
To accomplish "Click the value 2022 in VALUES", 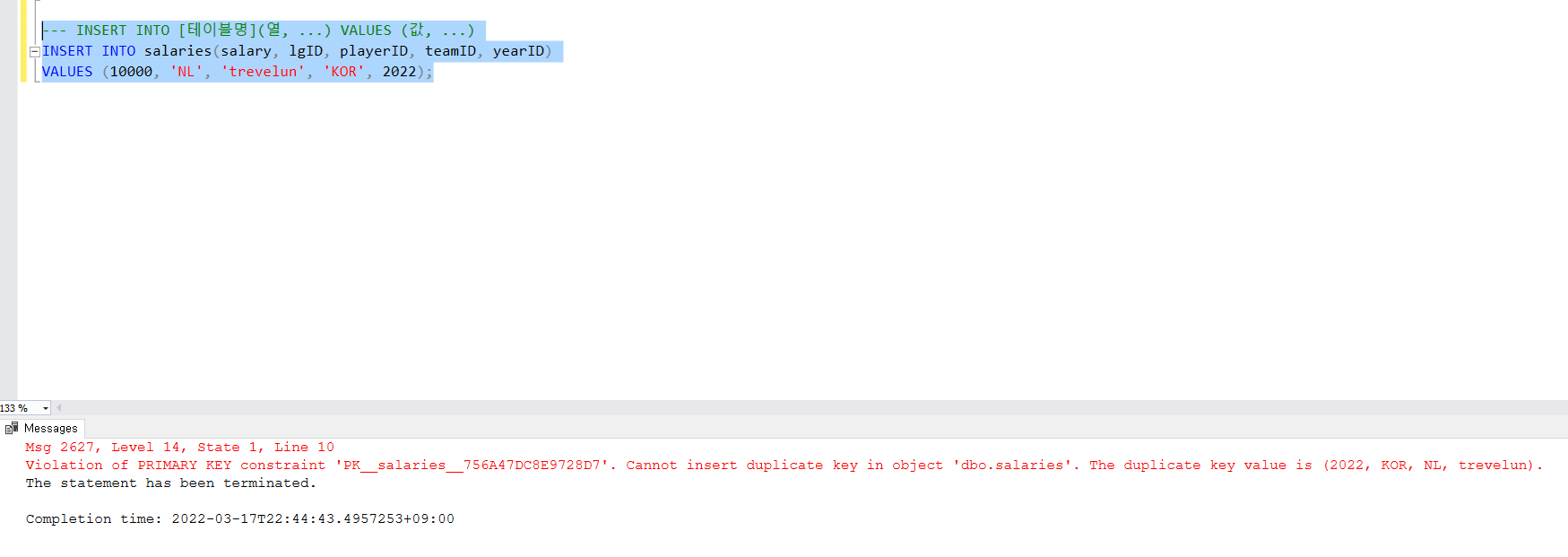I will 399,72.
